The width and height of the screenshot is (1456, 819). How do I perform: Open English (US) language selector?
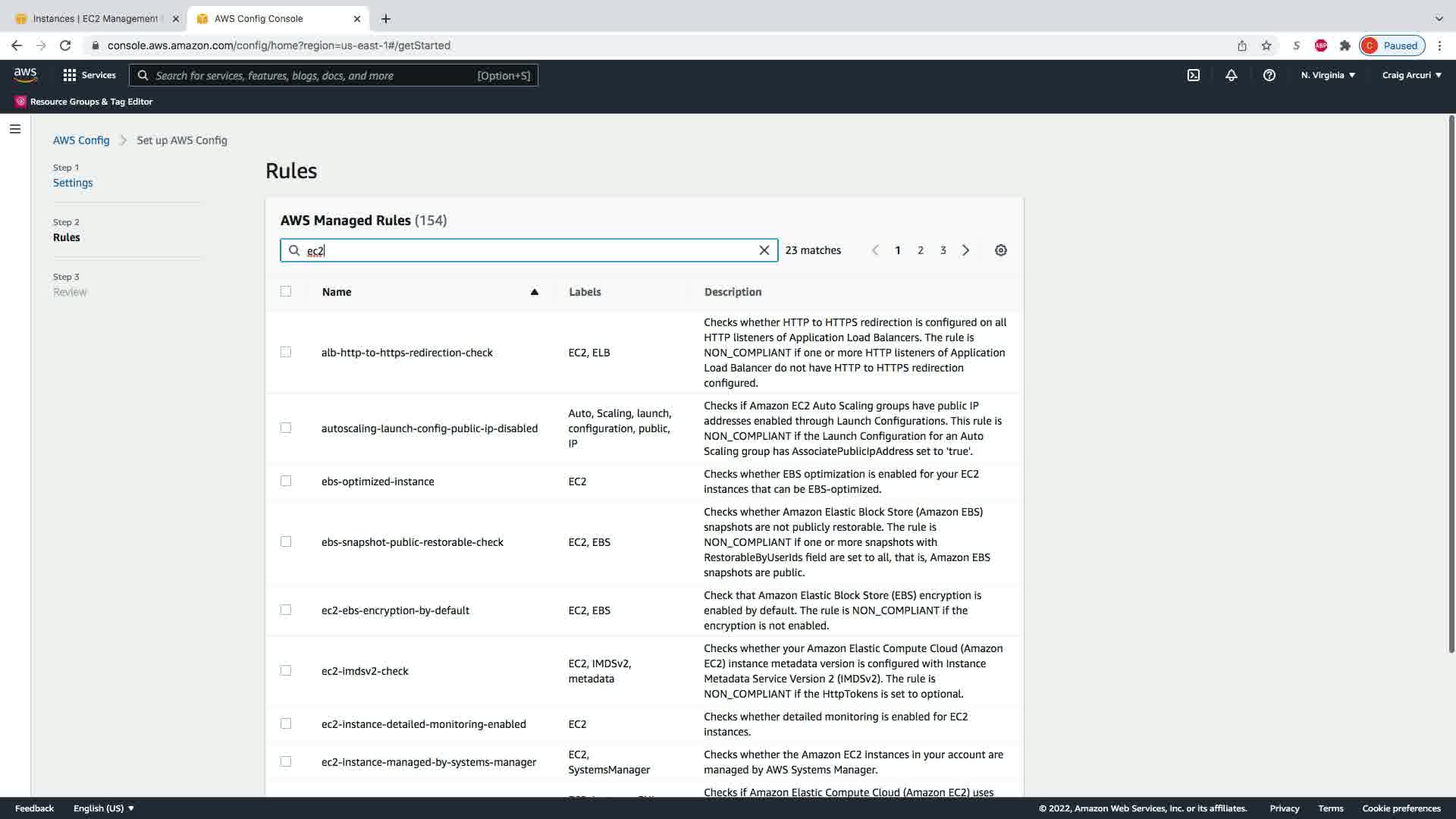coord(104,808)
